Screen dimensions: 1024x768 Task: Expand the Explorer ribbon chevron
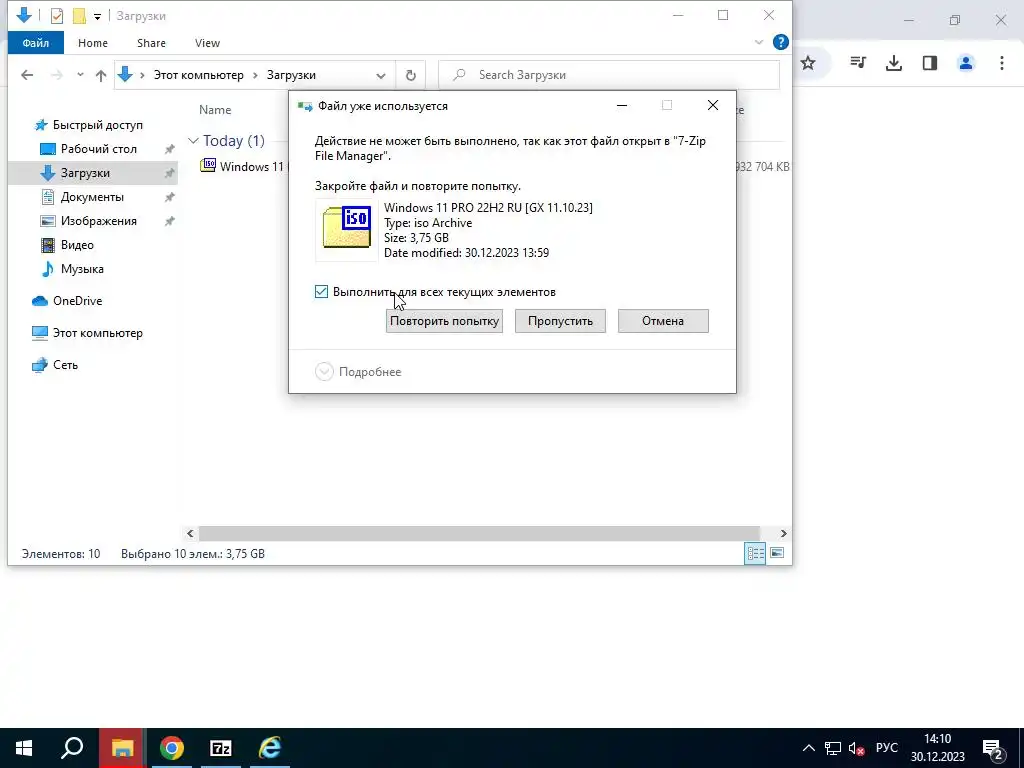759,42
